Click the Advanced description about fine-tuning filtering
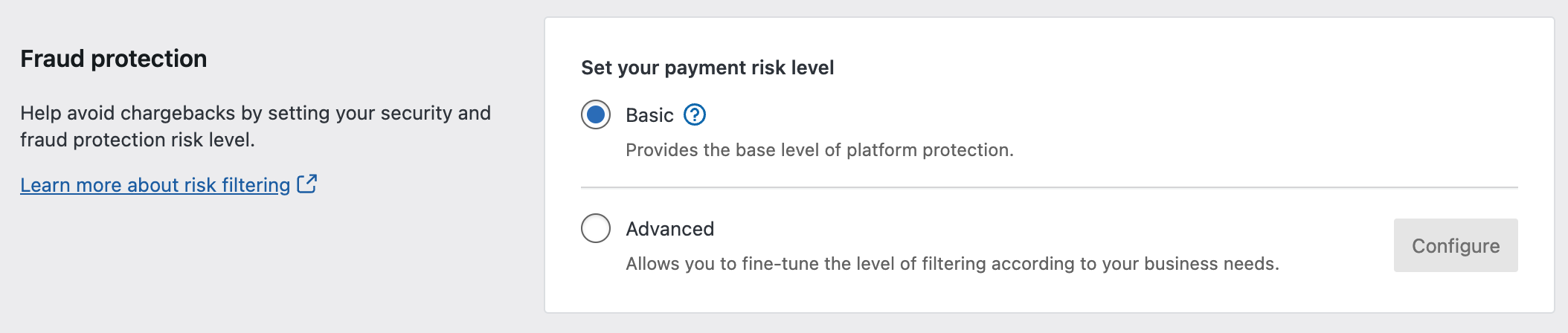The image size is (1568, 333). pos(951,264)
